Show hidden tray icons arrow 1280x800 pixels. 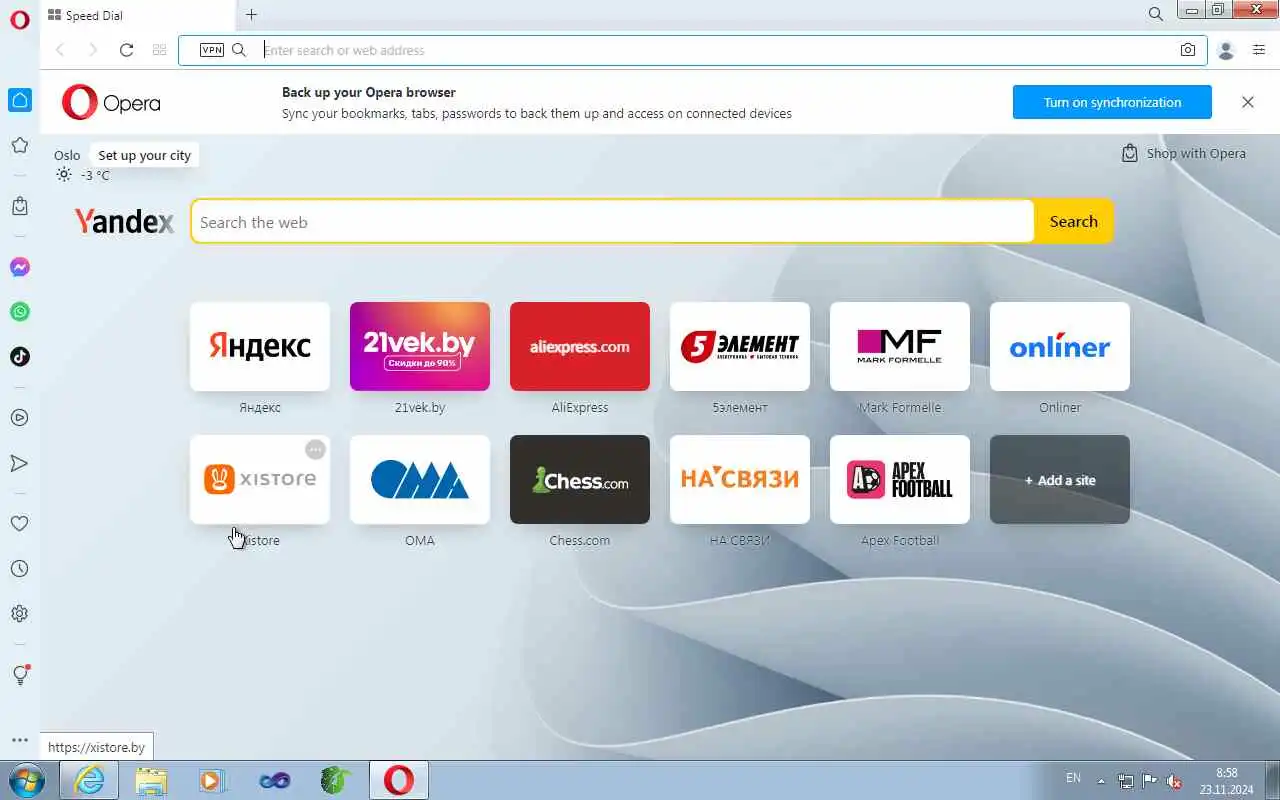pos(1101,781)
